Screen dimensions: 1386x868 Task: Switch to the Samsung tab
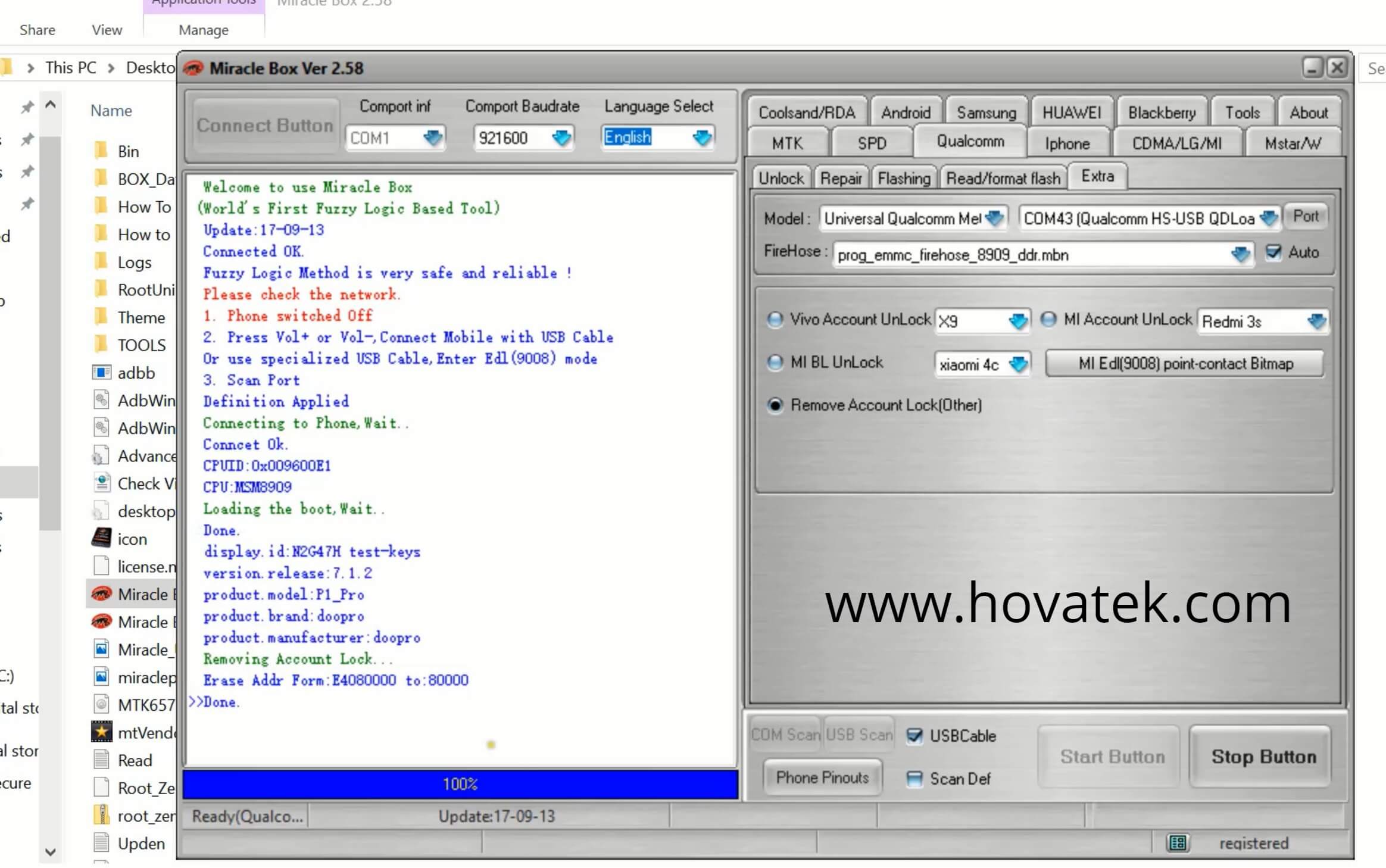tap(986, 113)
